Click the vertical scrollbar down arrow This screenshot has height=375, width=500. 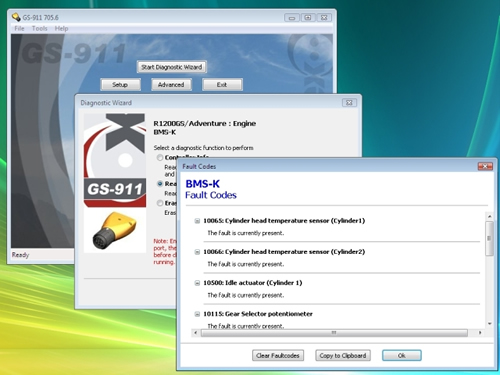pyautogui.click(x=489, y=323)
